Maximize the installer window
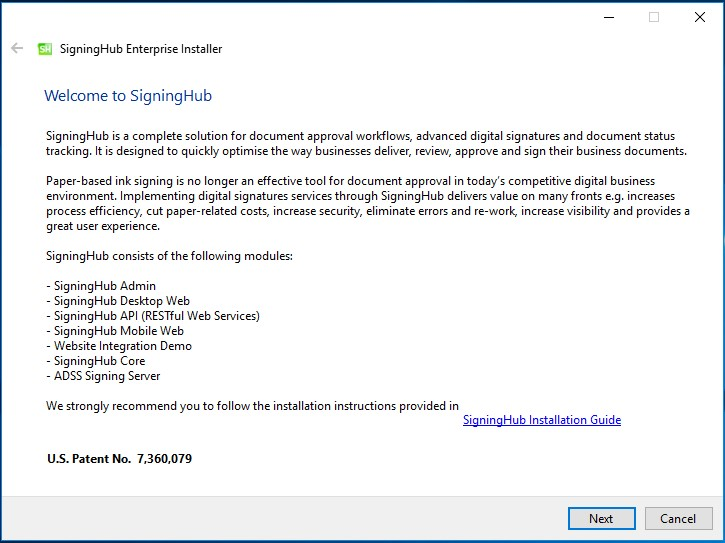The image size is (725, 543). [x=654, y=18]
